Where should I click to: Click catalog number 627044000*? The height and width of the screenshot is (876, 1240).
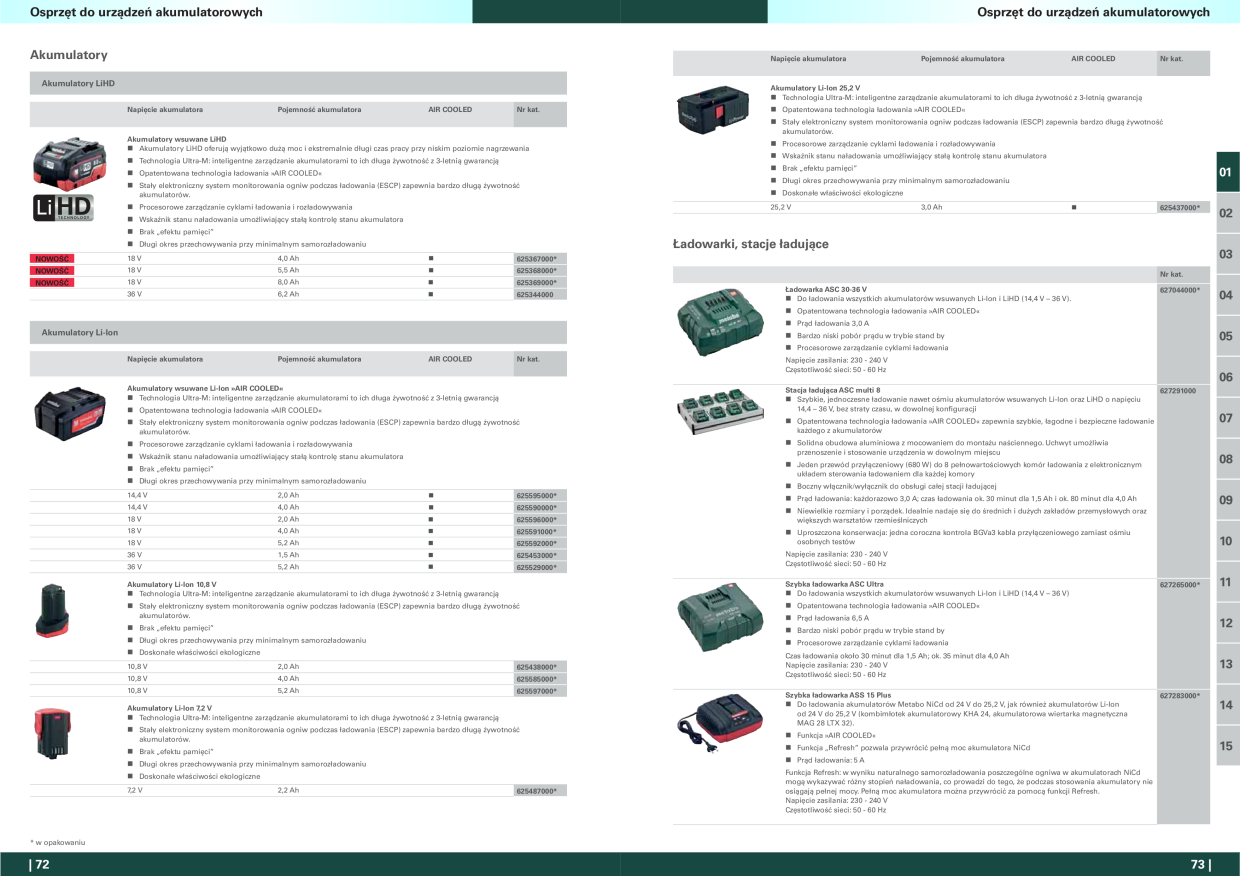1181,289
